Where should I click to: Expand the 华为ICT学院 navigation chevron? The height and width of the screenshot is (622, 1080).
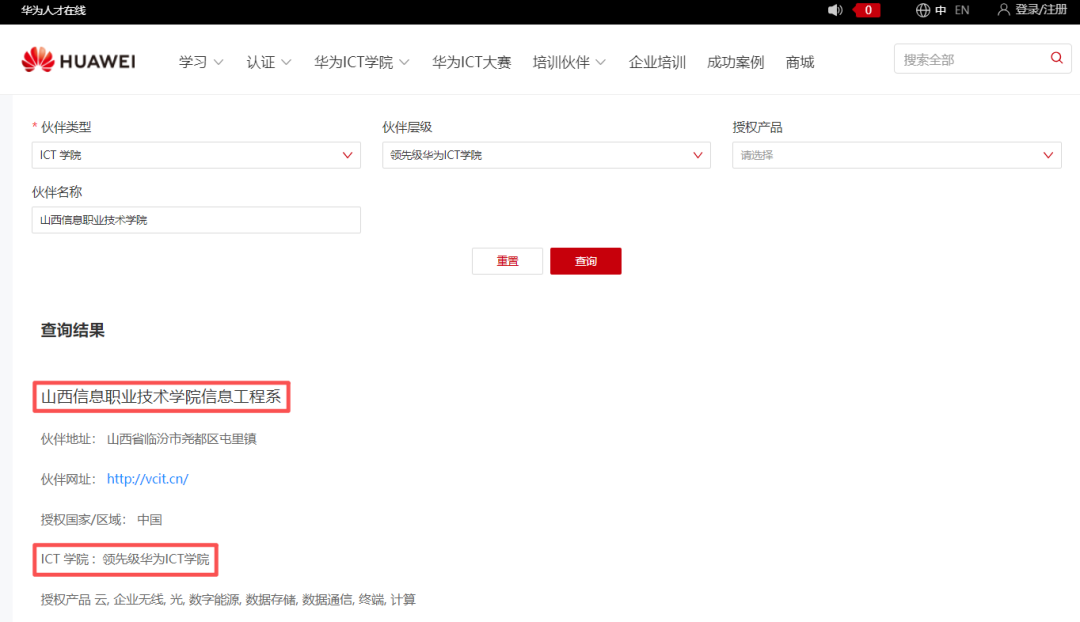[x=404, y=62]
